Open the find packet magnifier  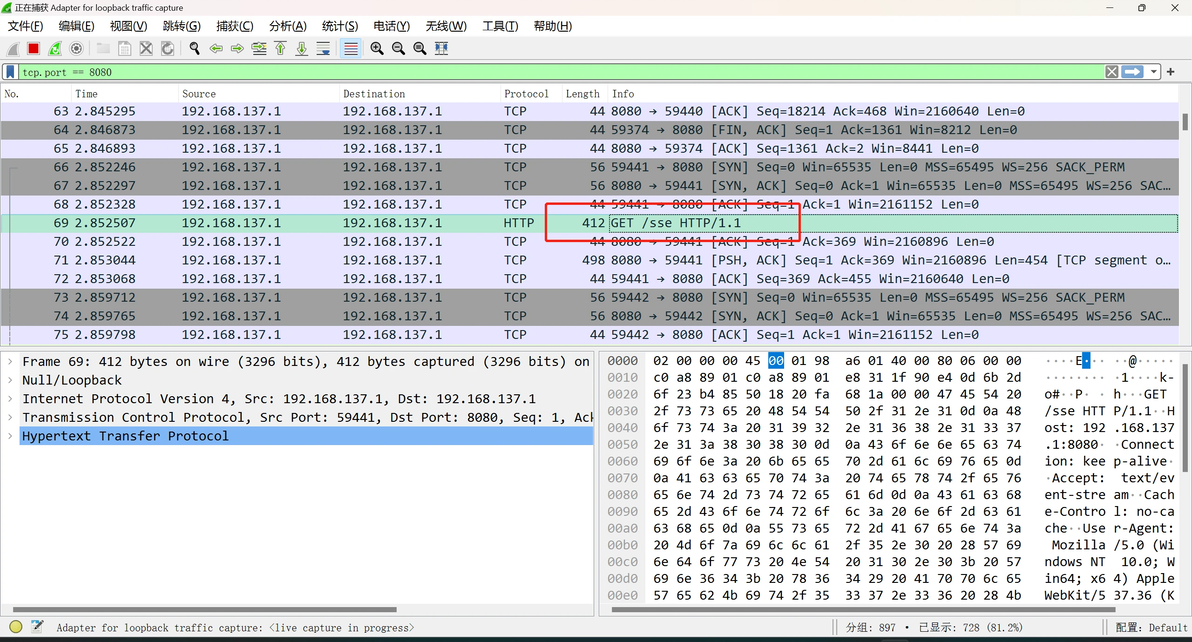click(x=195, y=49)
